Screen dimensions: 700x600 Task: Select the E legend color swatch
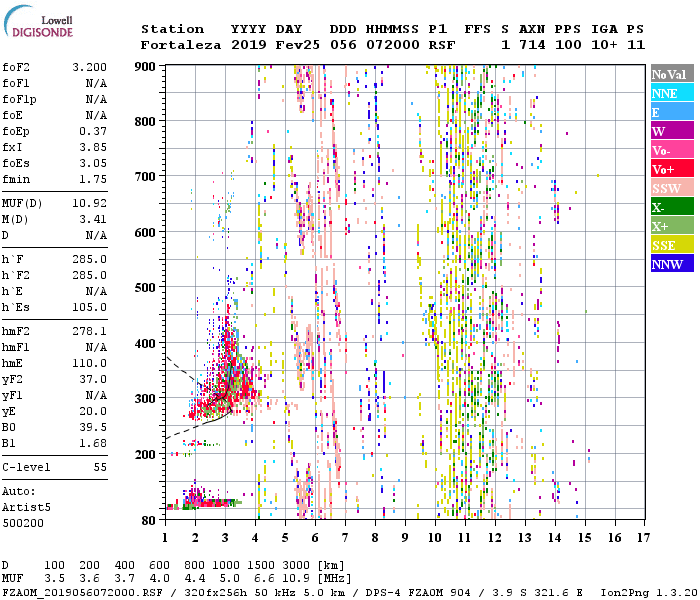tap(672, 112)
